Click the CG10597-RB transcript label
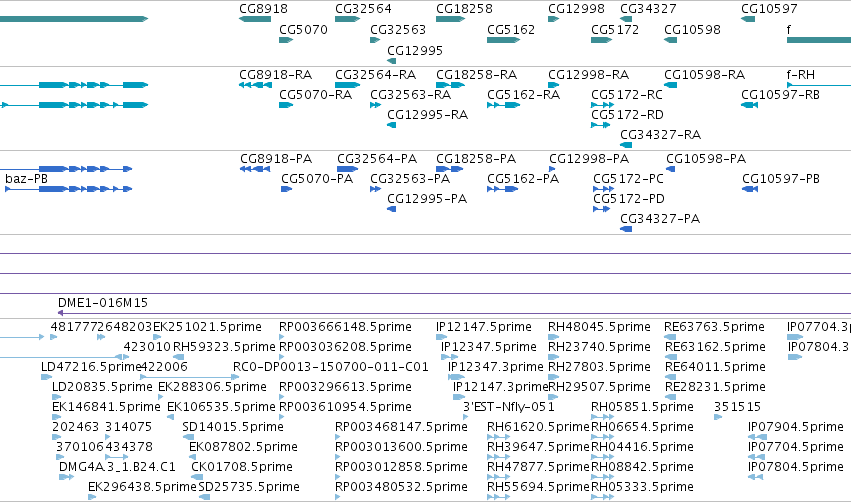 tap(780, 94)
